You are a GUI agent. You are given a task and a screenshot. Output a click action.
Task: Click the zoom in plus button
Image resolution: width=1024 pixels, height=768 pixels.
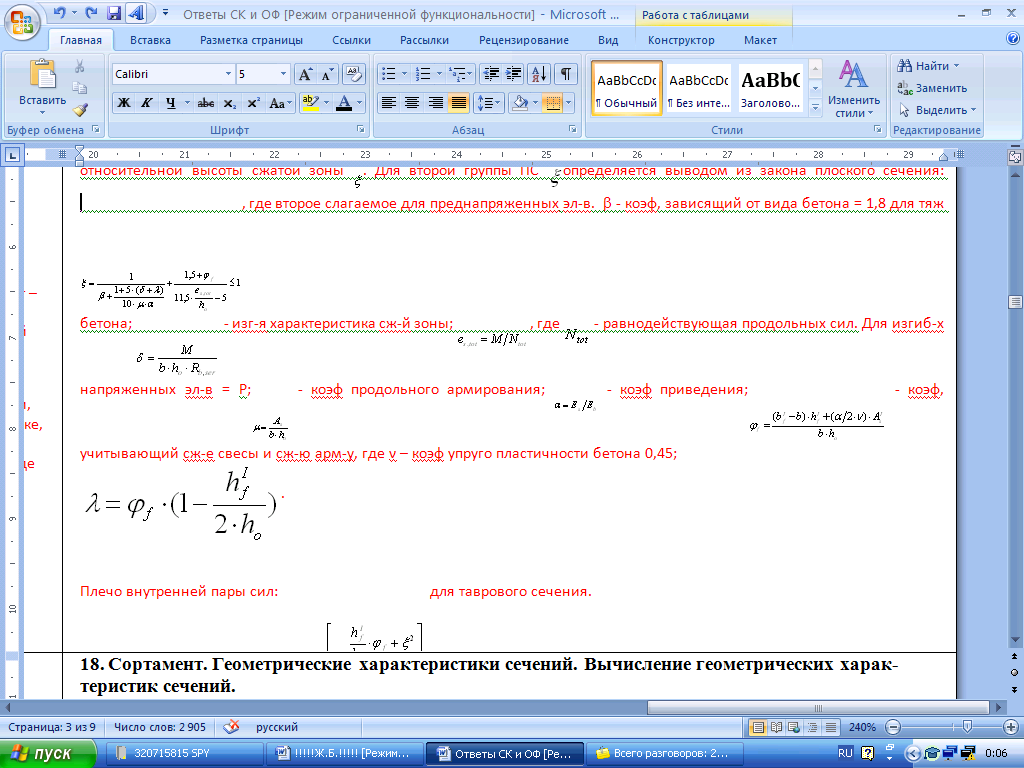(1011, 727)
